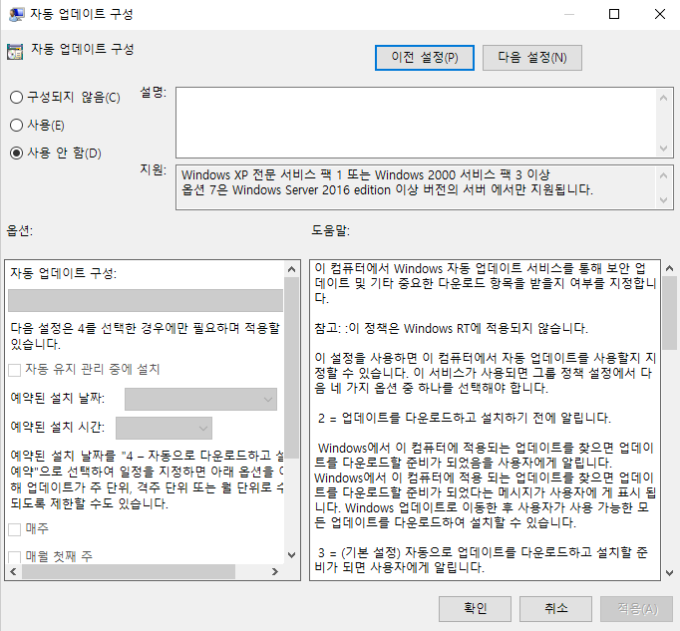Maximize the 자동 업데이트 구성 window
Screen dimensions: 680x631
(x=614, y=14)
